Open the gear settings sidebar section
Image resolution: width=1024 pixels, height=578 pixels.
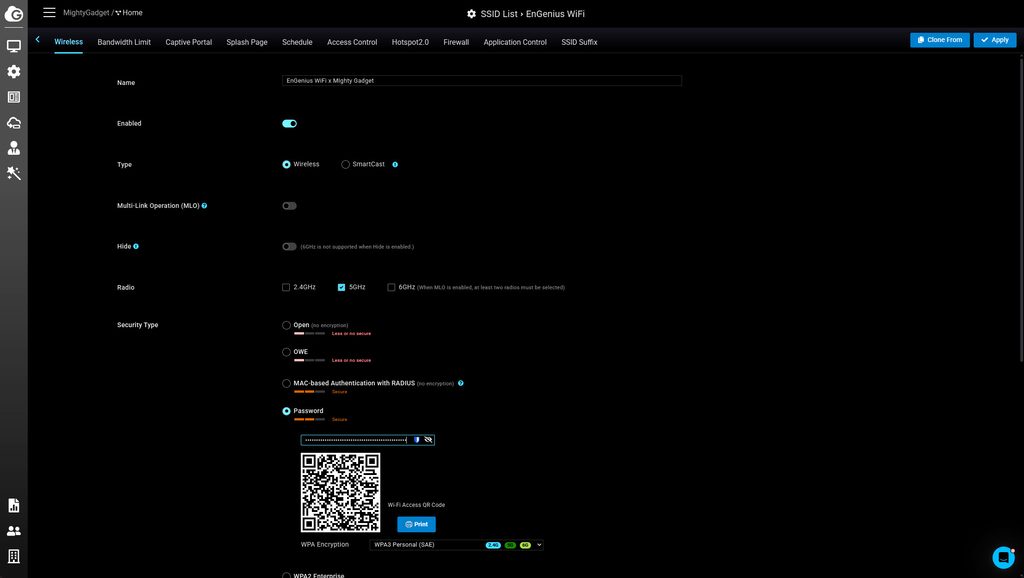(x=14, y=71)
